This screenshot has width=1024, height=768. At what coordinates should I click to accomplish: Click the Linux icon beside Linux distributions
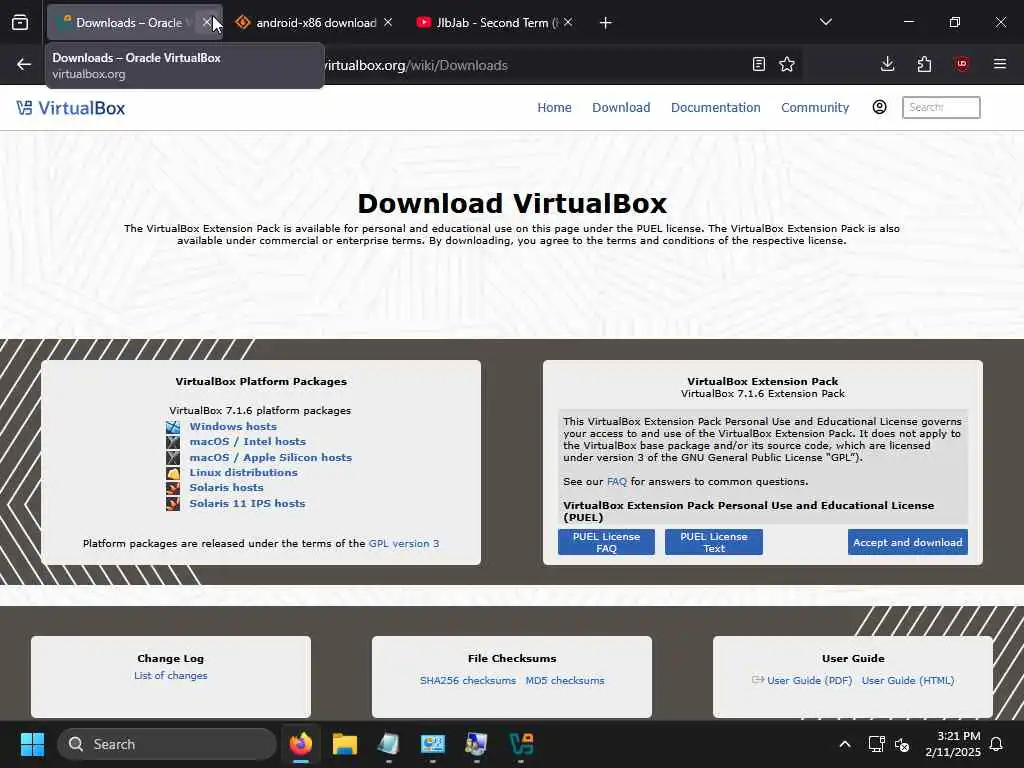(173, 473)
